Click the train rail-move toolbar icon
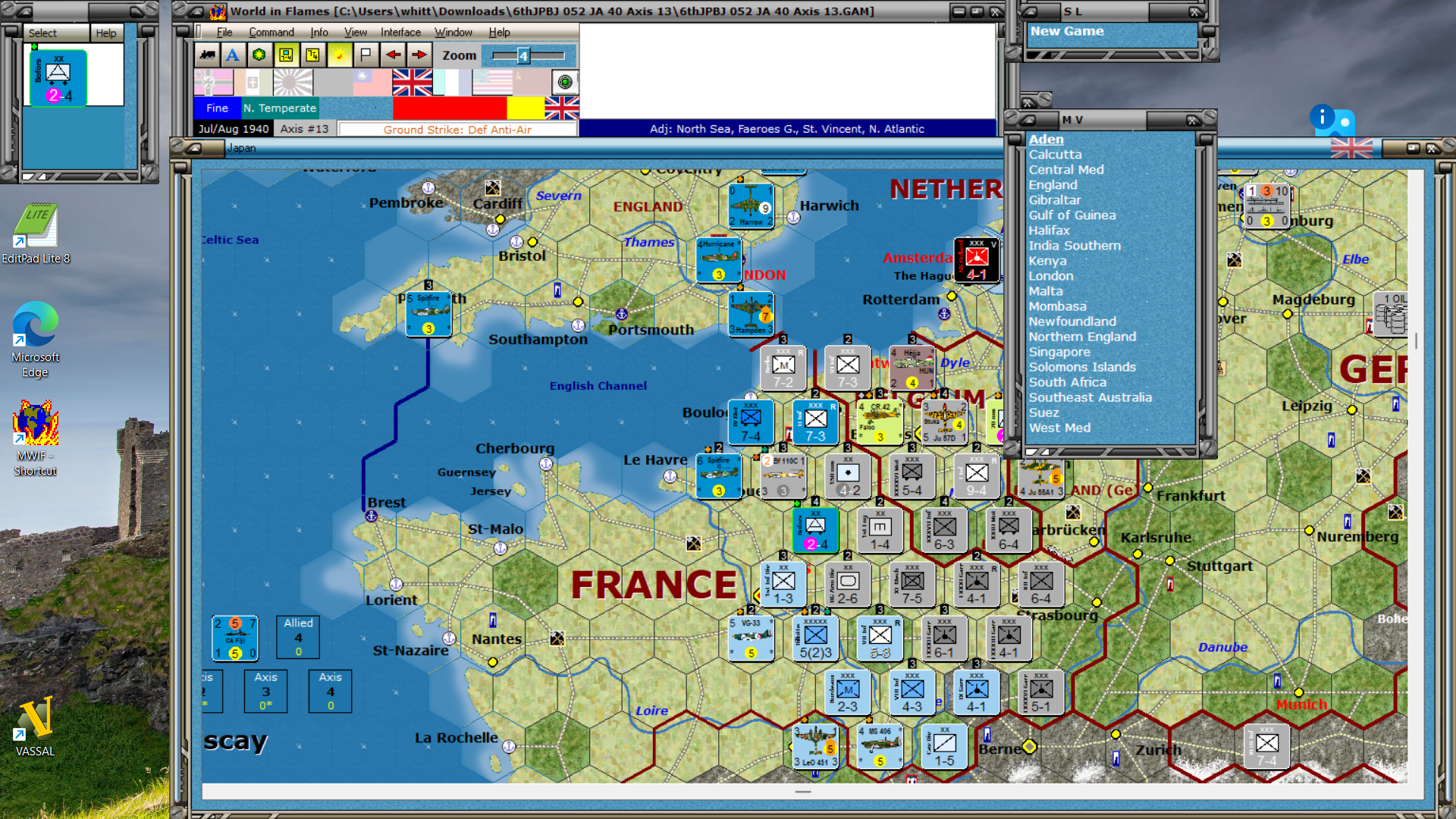 207,55
